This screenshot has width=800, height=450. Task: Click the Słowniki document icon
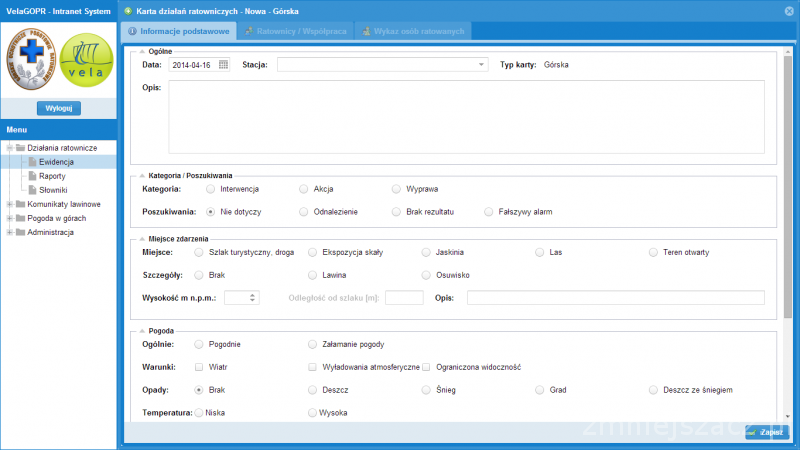point(32,190)
